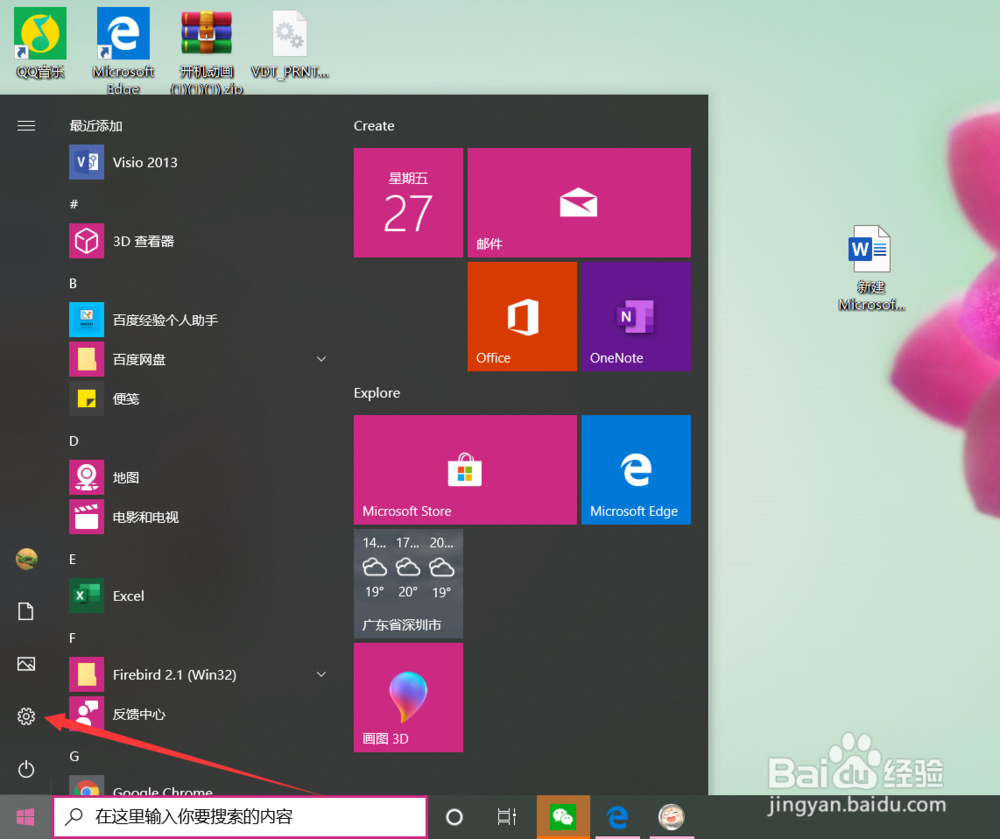Screen dimensions: 1000x839
Task: Open WeChat from the taskbar
Action: (x=563, y=816)
